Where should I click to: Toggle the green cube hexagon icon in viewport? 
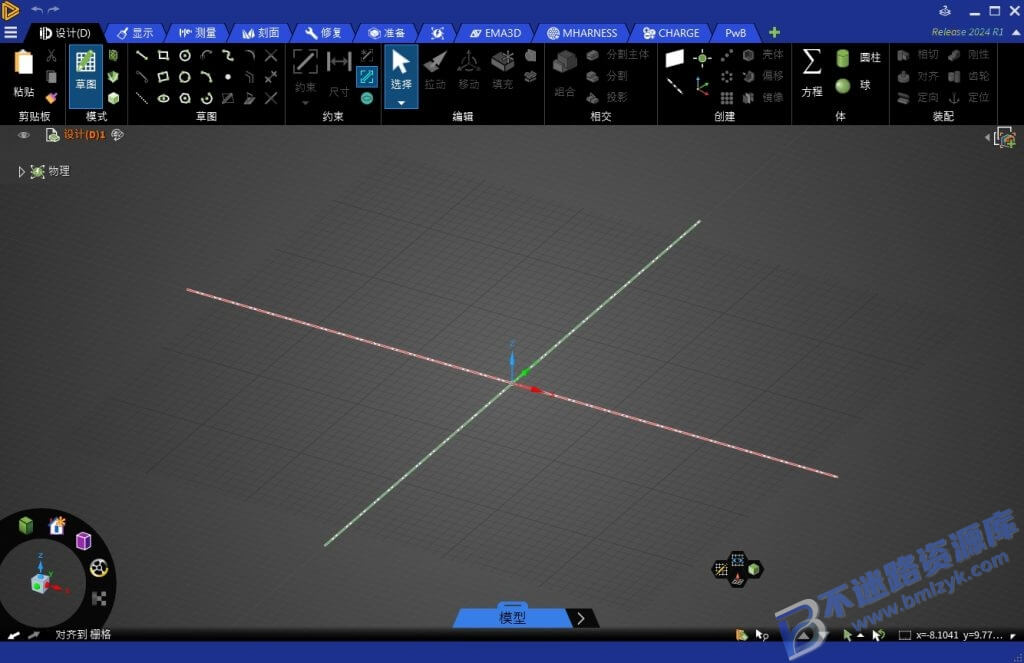click(754, 570)
